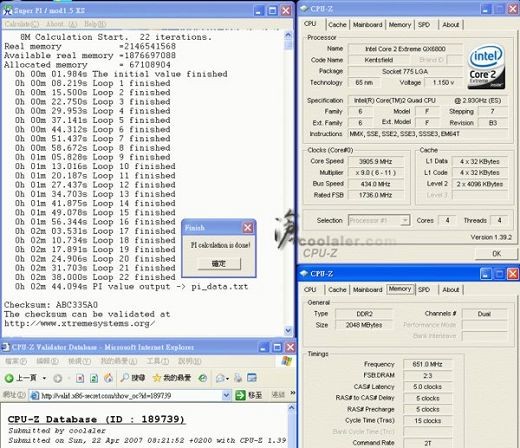
Task: Open the Help(H) menu in Super PI
Action: [95, 24]
